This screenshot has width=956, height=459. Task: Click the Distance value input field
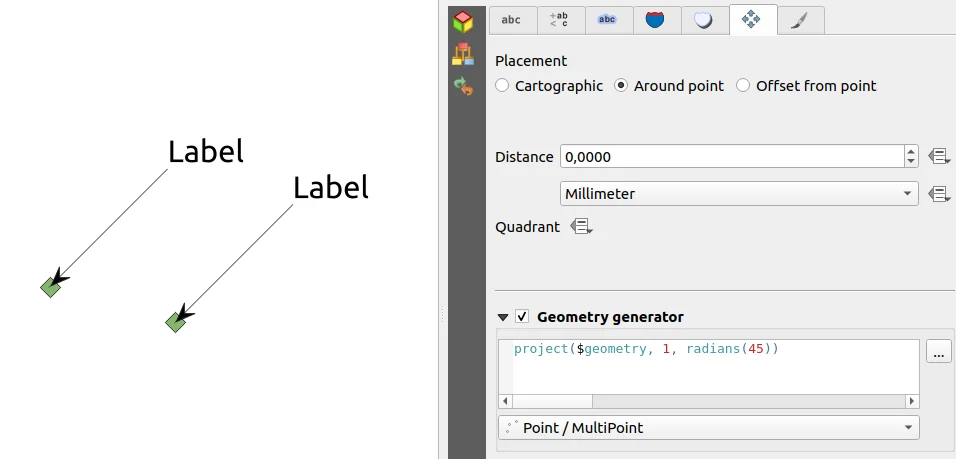point(730,157)
